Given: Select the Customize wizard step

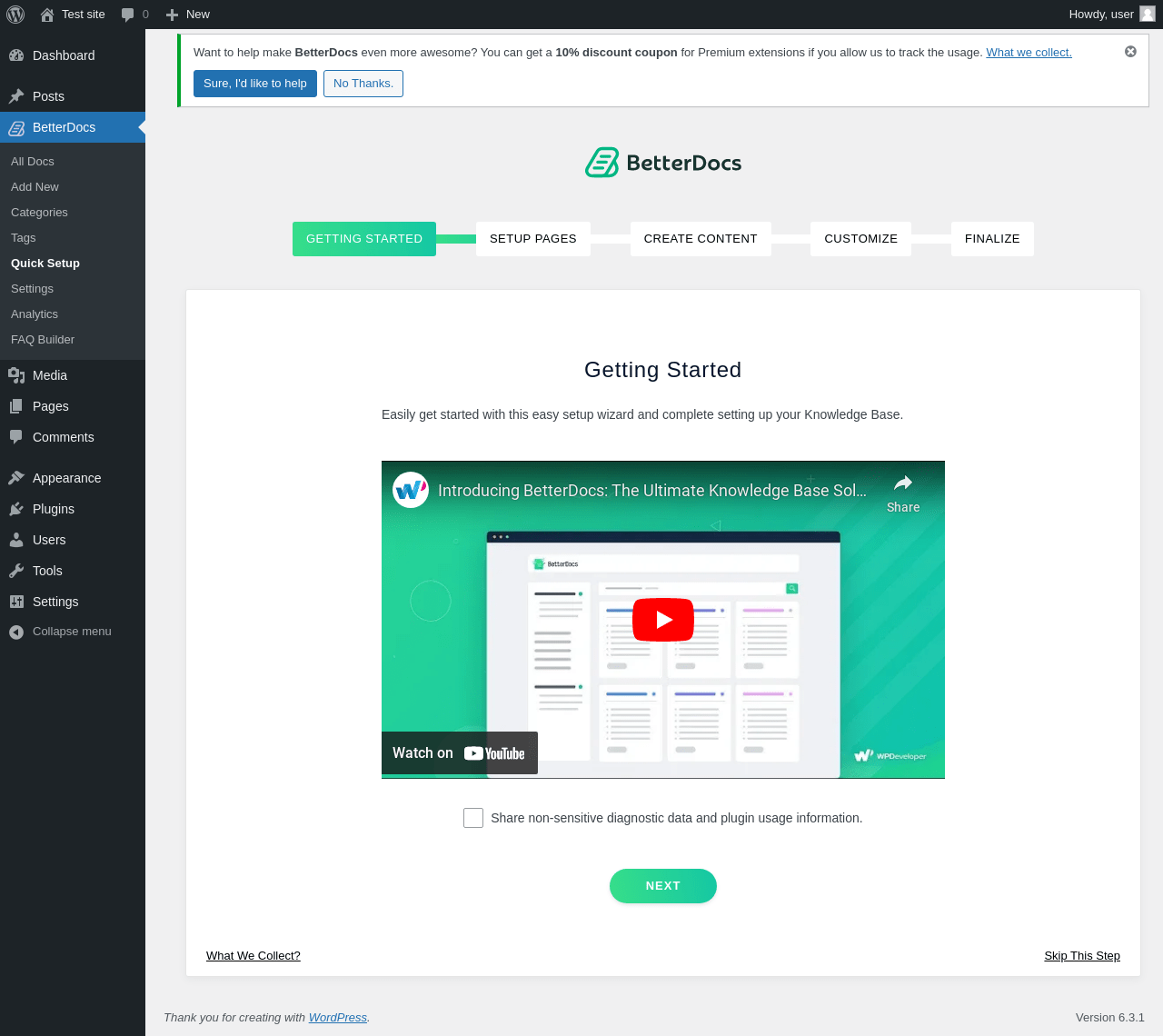Looking at the screenshot, I should point(861,239).
